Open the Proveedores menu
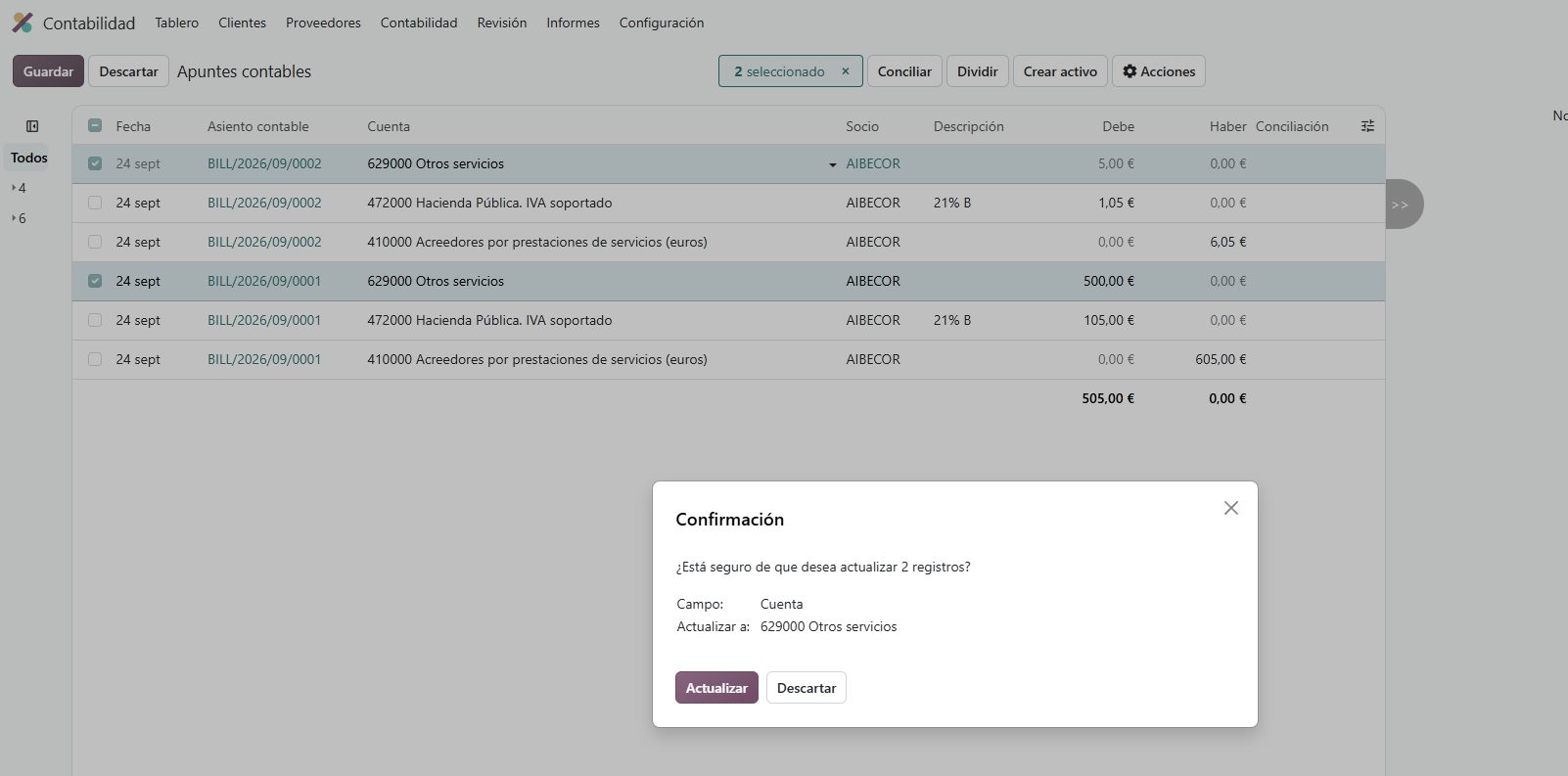The width and height of the screenshot is (1568, 776). 323,23
